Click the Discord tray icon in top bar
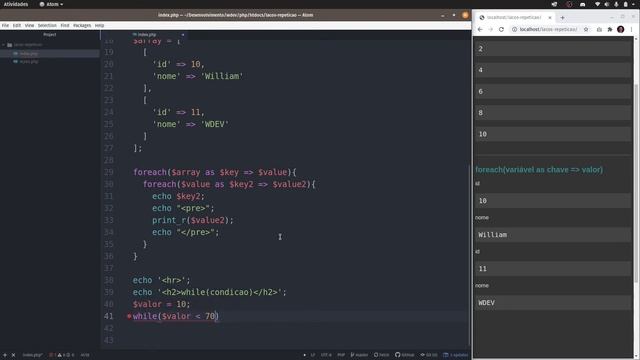This screenshot has width=640, height=360. 582,4
